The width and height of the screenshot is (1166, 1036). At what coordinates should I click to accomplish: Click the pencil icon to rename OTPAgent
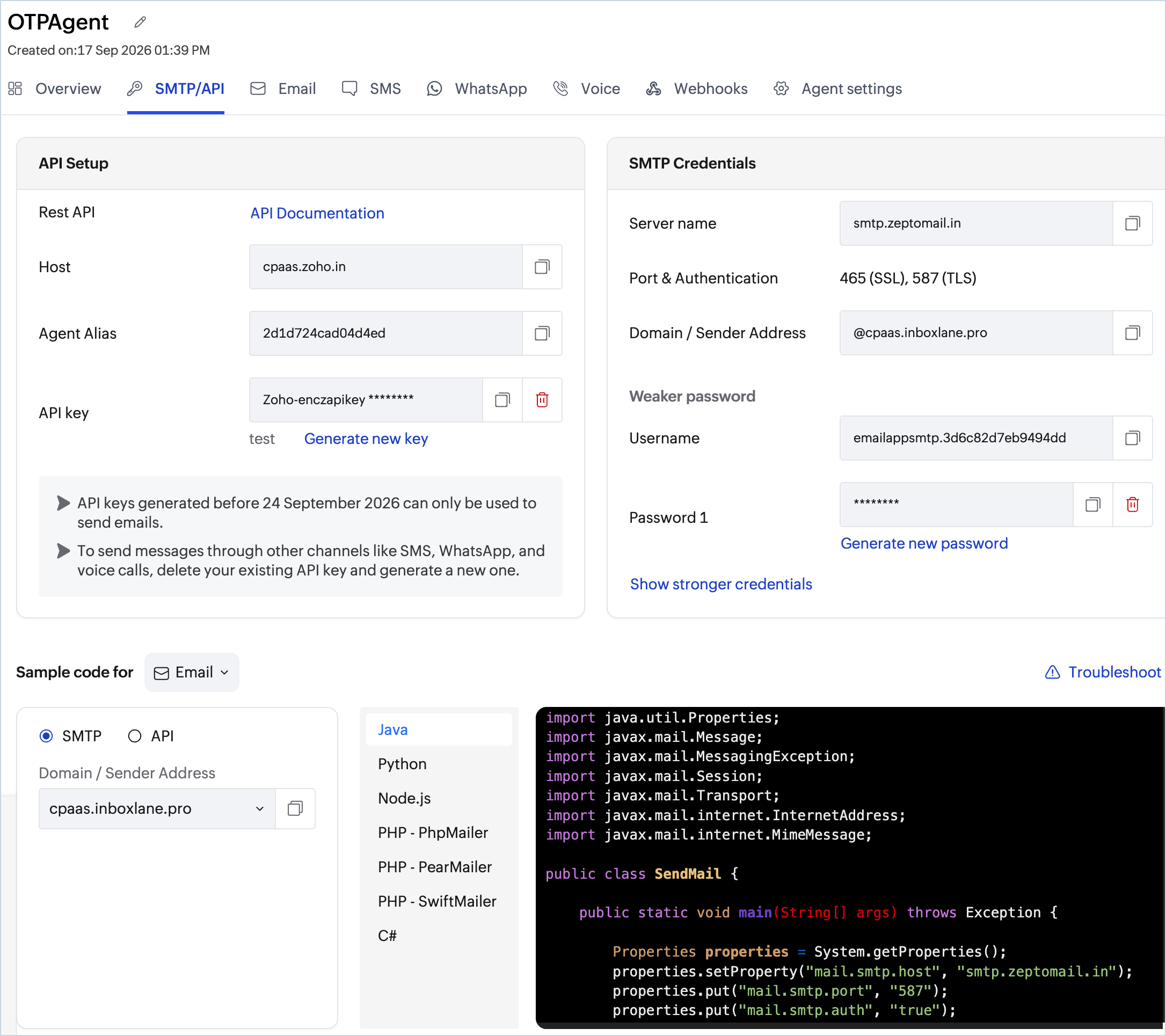point(140,22)
